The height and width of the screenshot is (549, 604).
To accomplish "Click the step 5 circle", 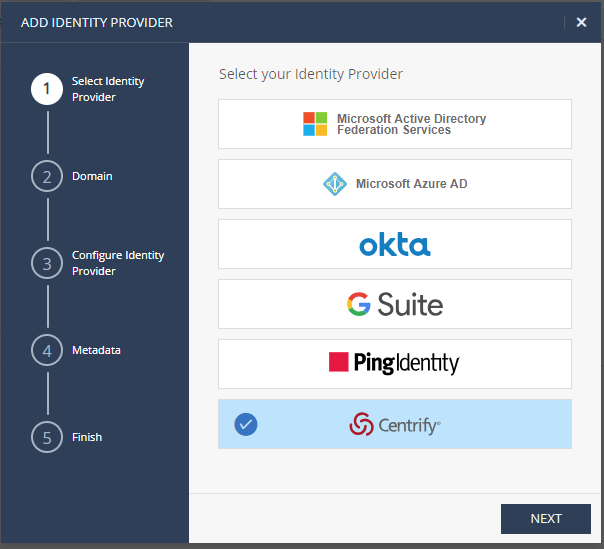I will click(47, 437).
